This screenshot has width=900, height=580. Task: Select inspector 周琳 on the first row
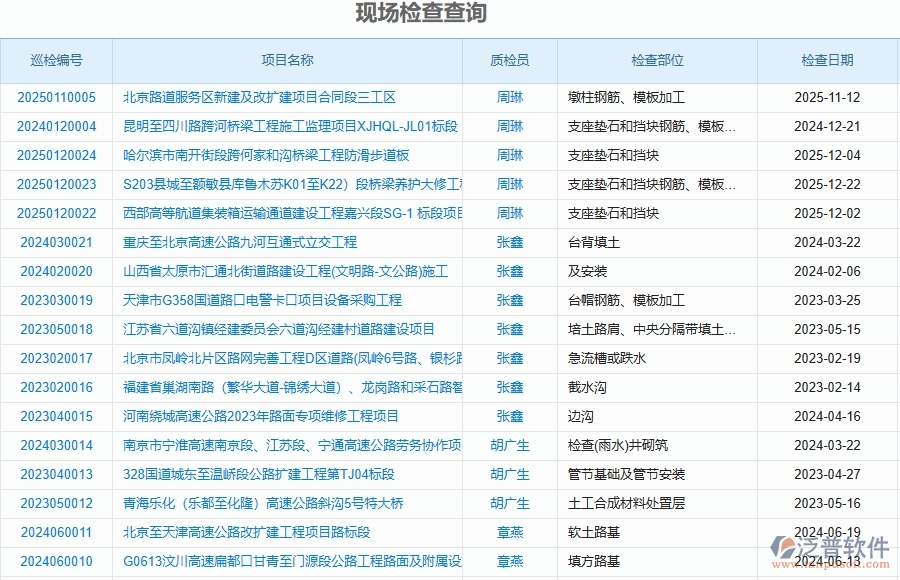tap(510, 97)
